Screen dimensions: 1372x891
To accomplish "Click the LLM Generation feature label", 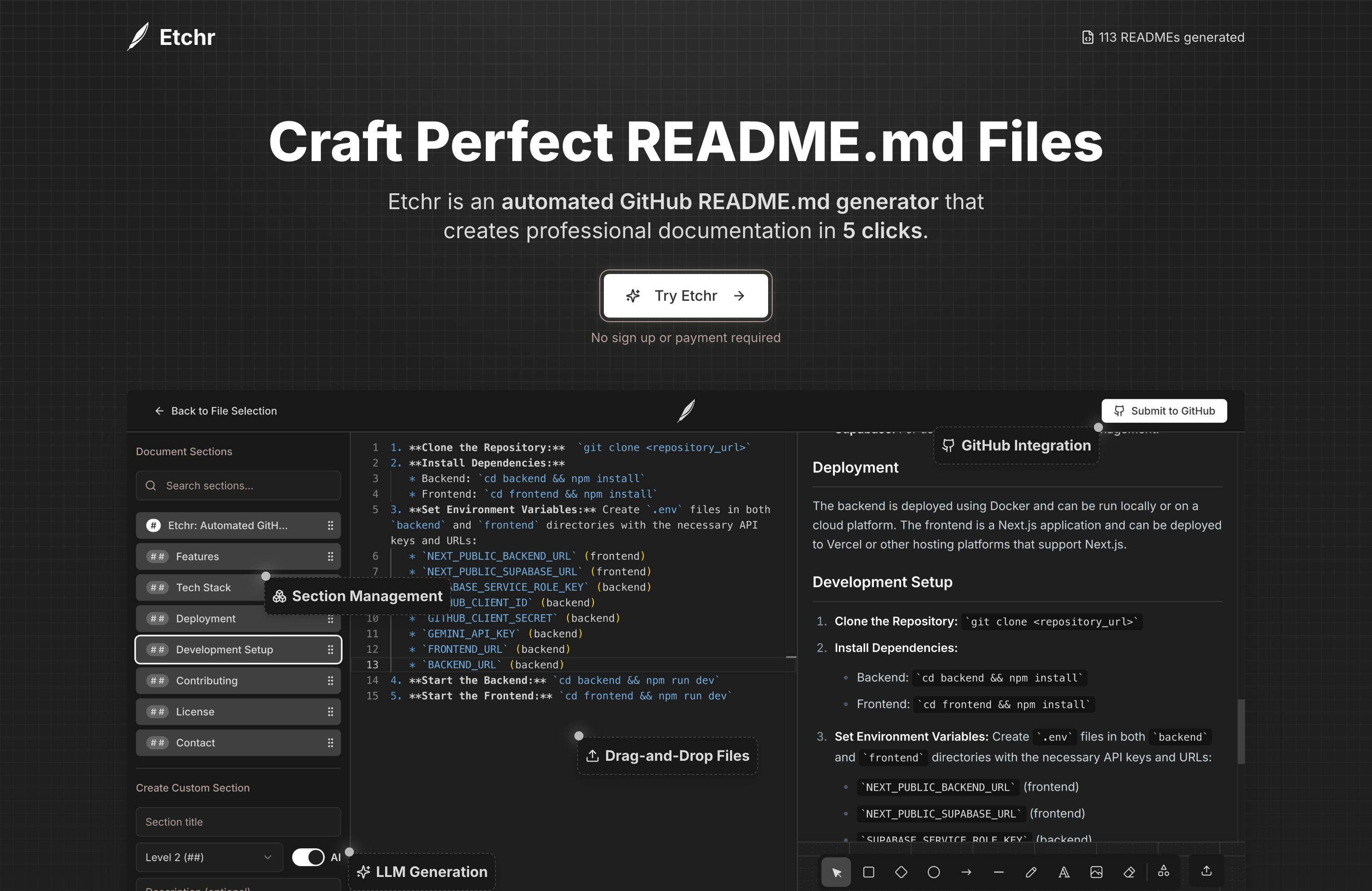I will (x=422, y=871).
